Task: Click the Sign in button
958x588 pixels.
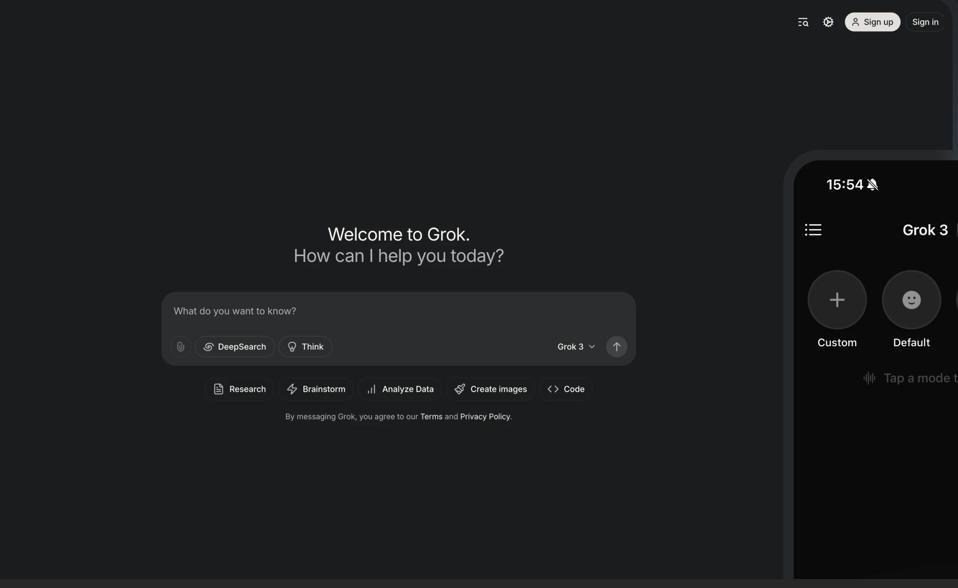Action: click(925, 22)
